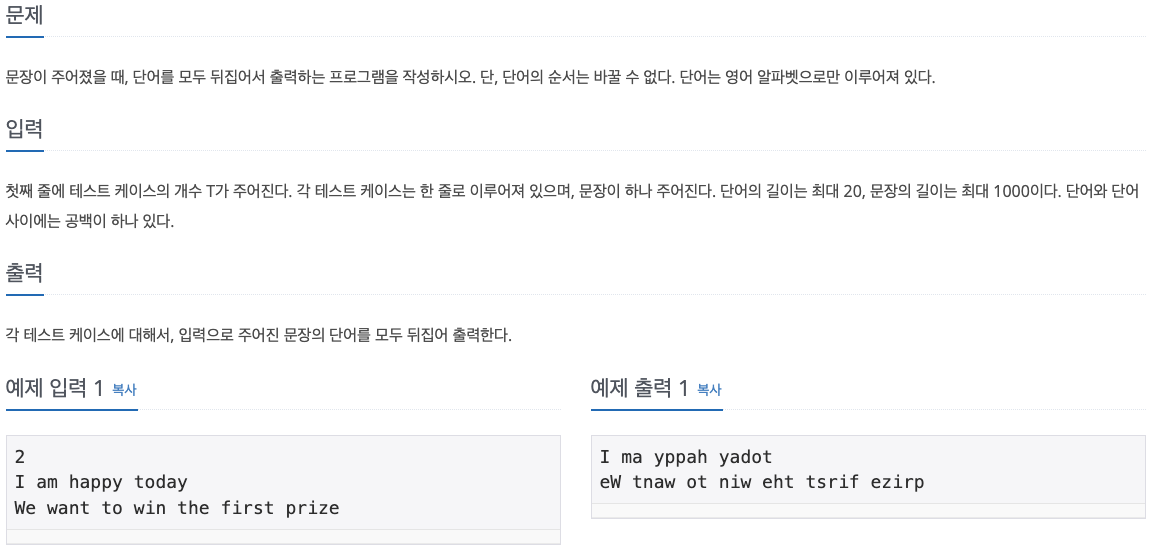Viewport: 1154px width, 552px height.
Task: Click the 복사 link beside 예제 입력 1
Action: click(124, 390)
